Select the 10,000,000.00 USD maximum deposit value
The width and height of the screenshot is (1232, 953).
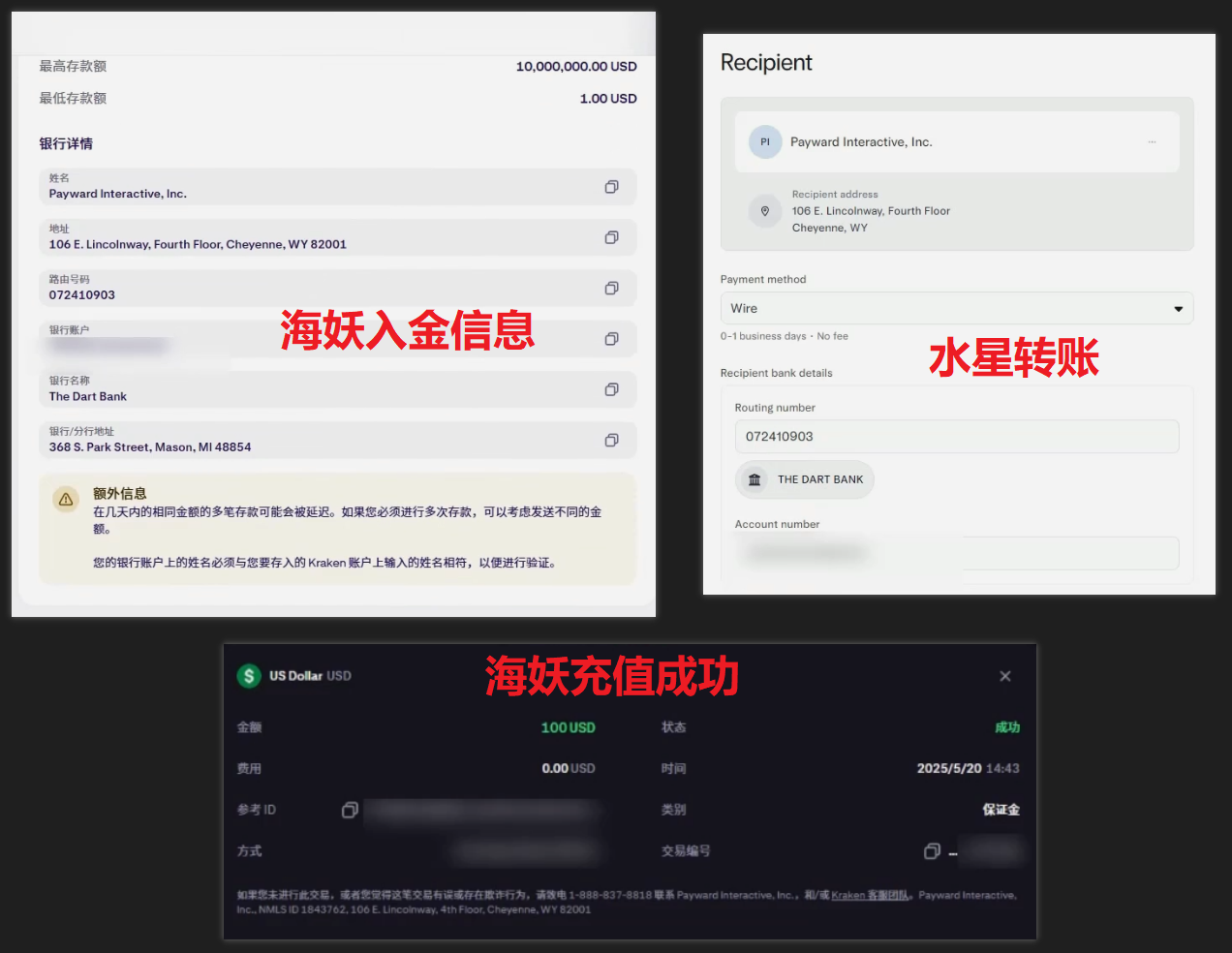(576, 67)
